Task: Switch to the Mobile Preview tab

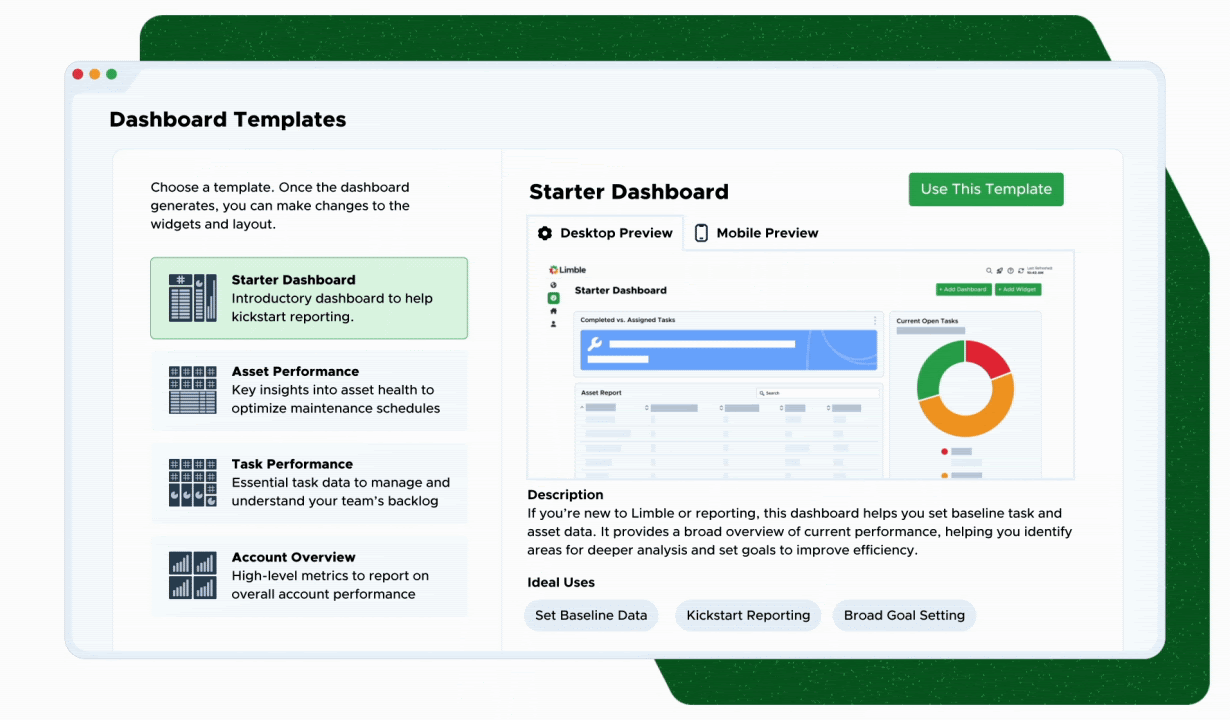Action: [756, 233]
